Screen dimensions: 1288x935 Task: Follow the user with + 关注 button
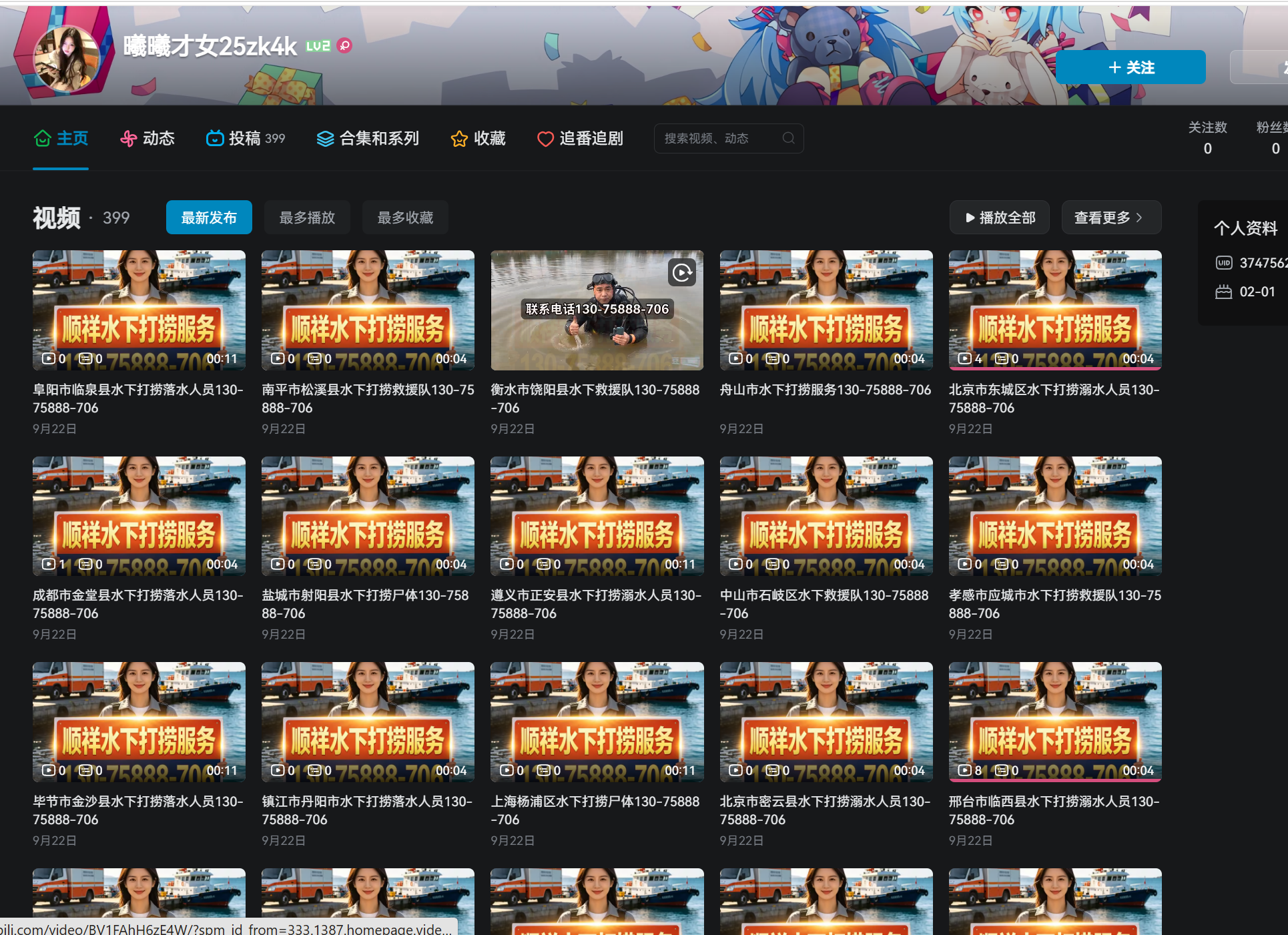point(1131,67)
